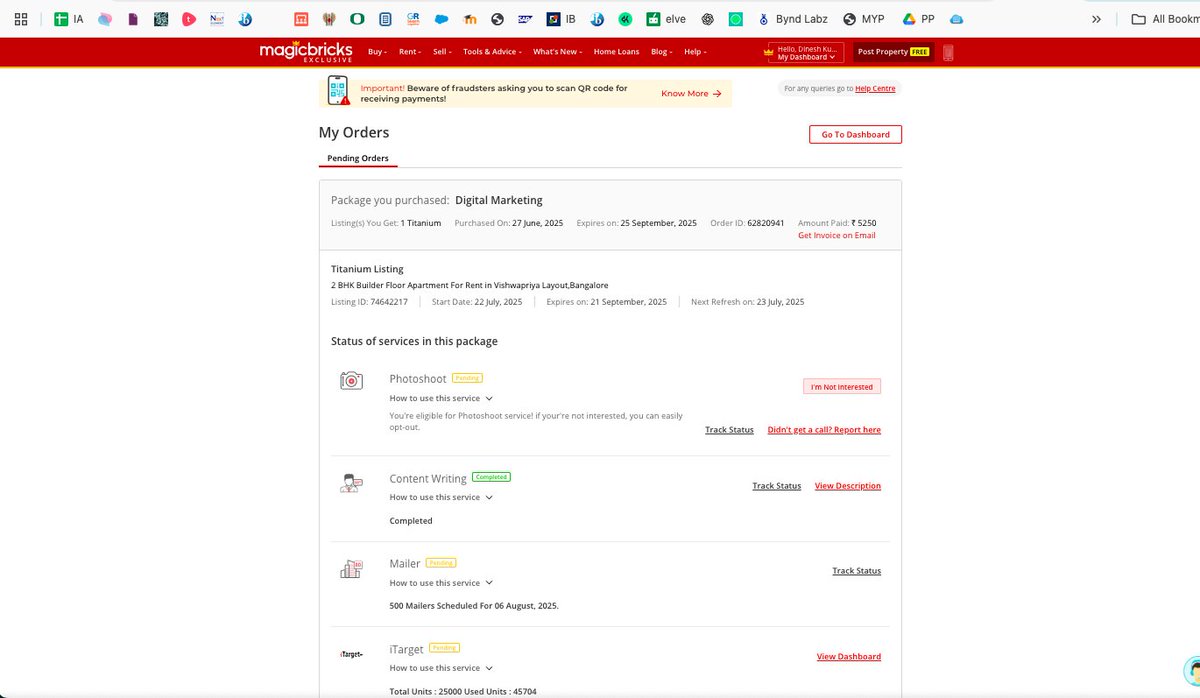Click Get Invoice on Email

pos(836,235)
